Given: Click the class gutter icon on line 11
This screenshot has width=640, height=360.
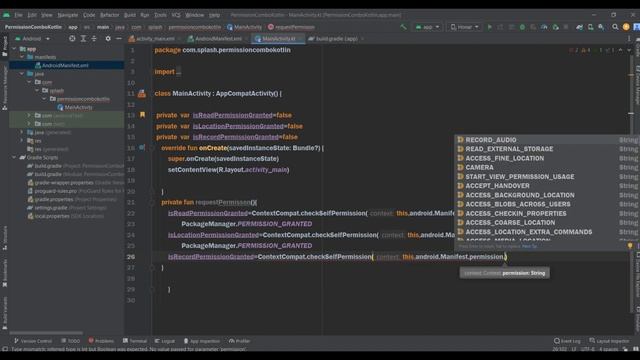Looking at the screenshot, I should pyautogui.click(x=142, y=93).
